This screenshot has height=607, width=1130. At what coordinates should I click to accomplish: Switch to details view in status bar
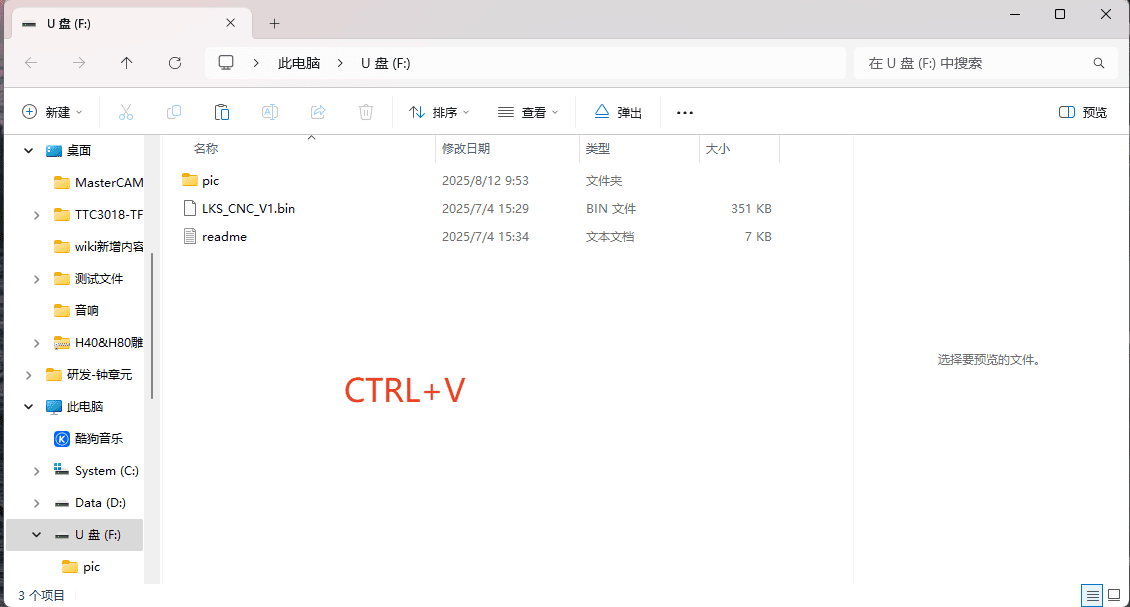(x=1093, y=595)
